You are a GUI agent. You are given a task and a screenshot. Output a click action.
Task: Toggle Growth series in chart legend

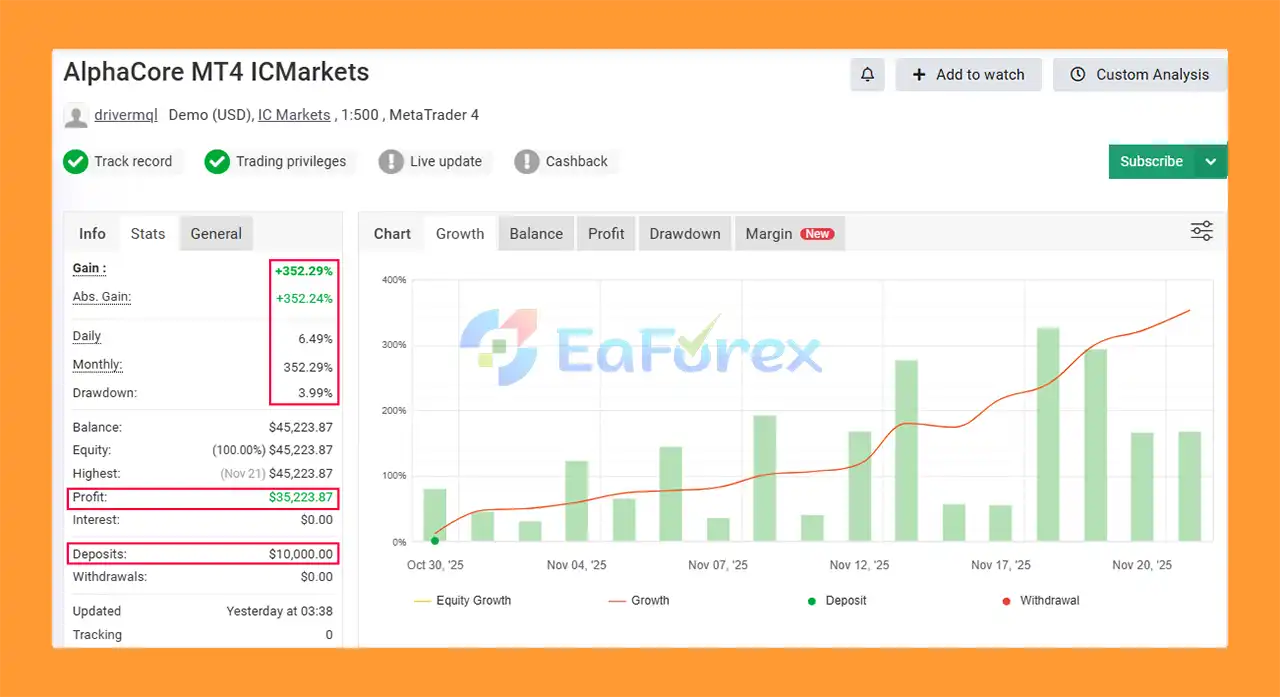click(638, 601)
